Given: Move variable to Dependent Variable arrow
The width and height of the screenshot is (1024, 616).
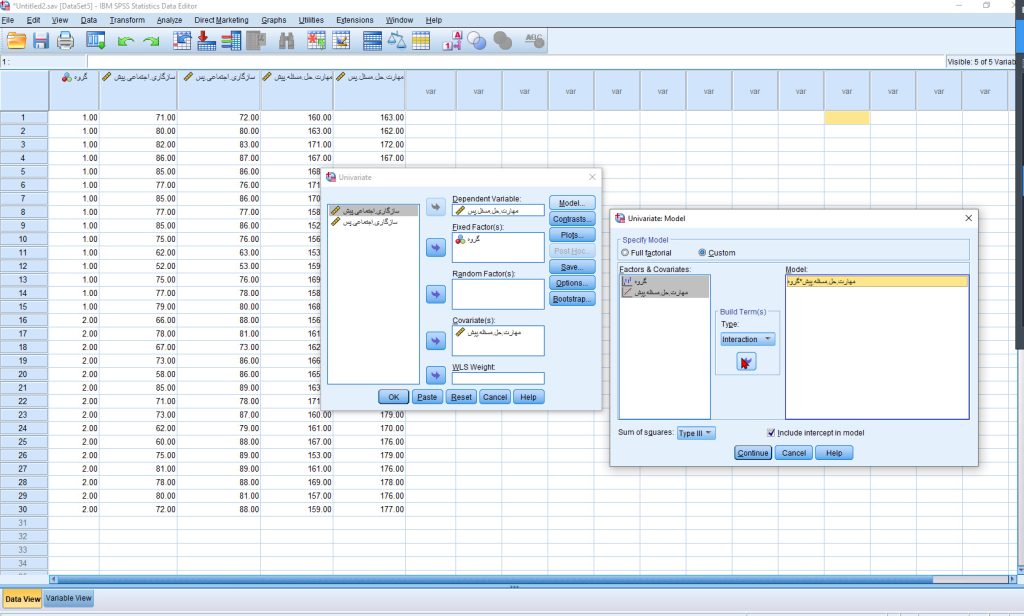Looking at the screenshot, I should 436,207.
